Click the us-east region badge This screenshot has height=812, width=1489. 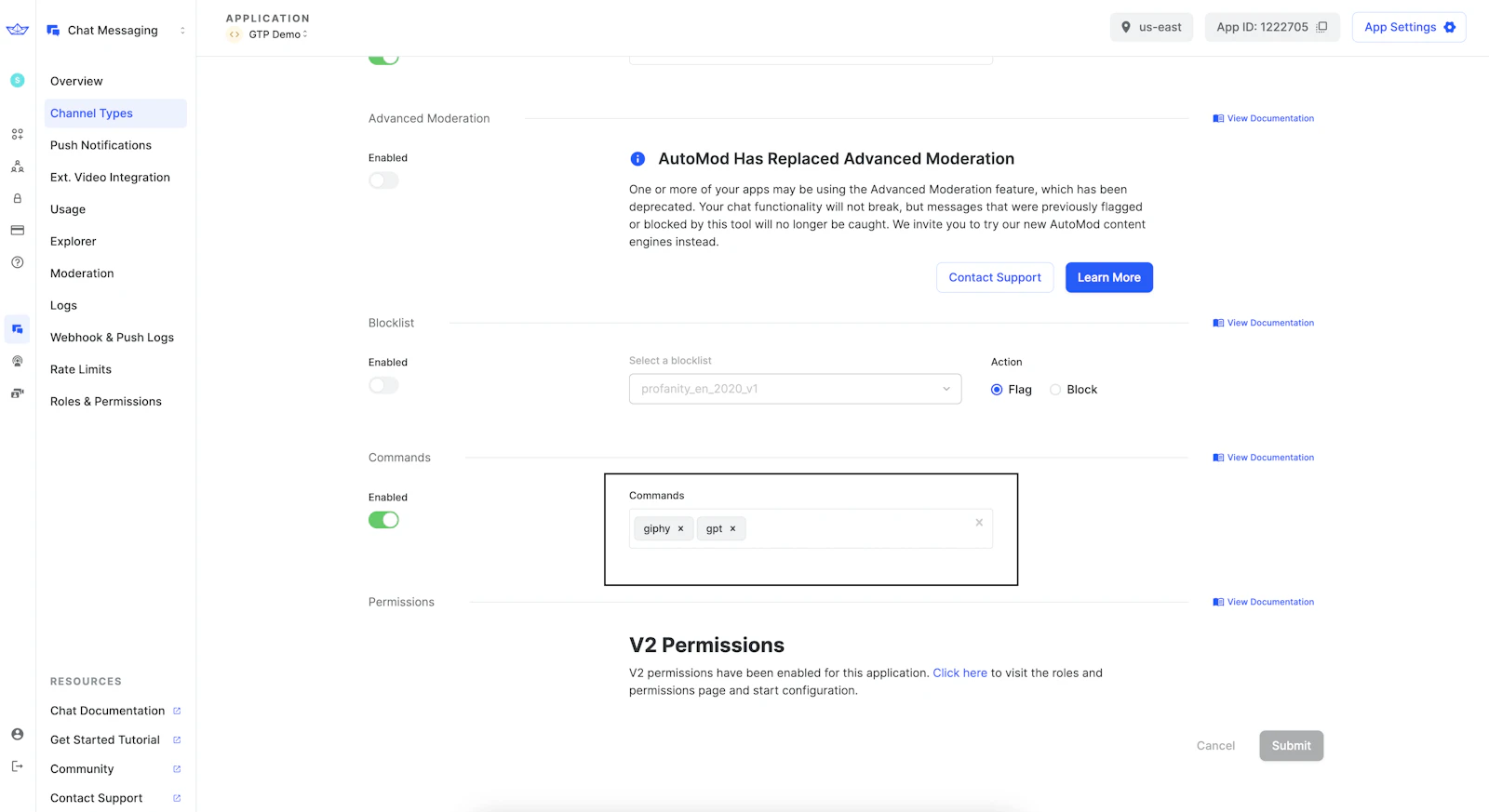click(x=1151, y=27)
